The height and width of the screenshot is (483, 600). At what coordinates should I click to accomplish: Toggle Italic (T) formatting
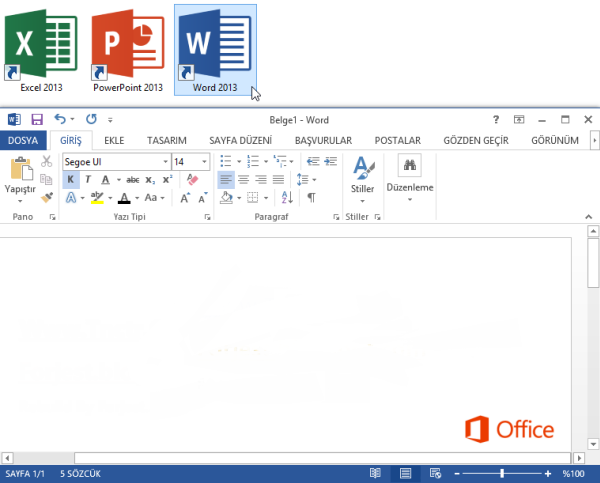click(88, 179)
